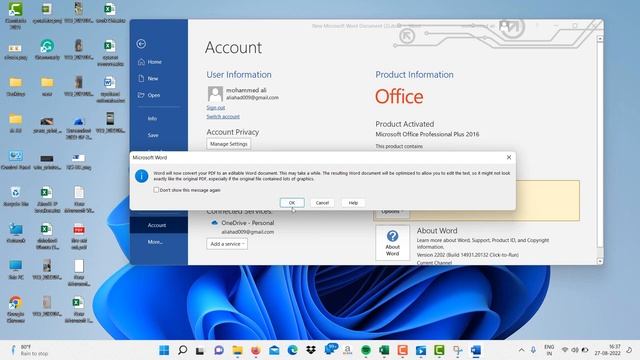
Task: Click the About Word button
Action: [392, 243]
